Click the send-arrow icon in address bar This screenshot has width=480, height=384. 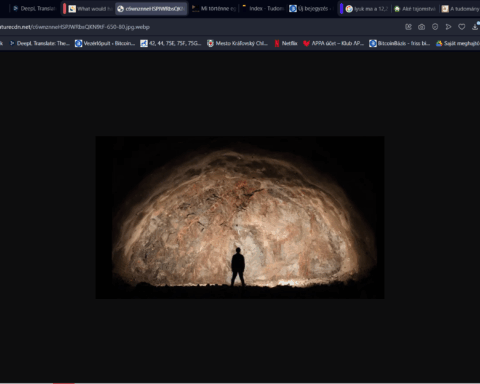click(x=448, y=27)
